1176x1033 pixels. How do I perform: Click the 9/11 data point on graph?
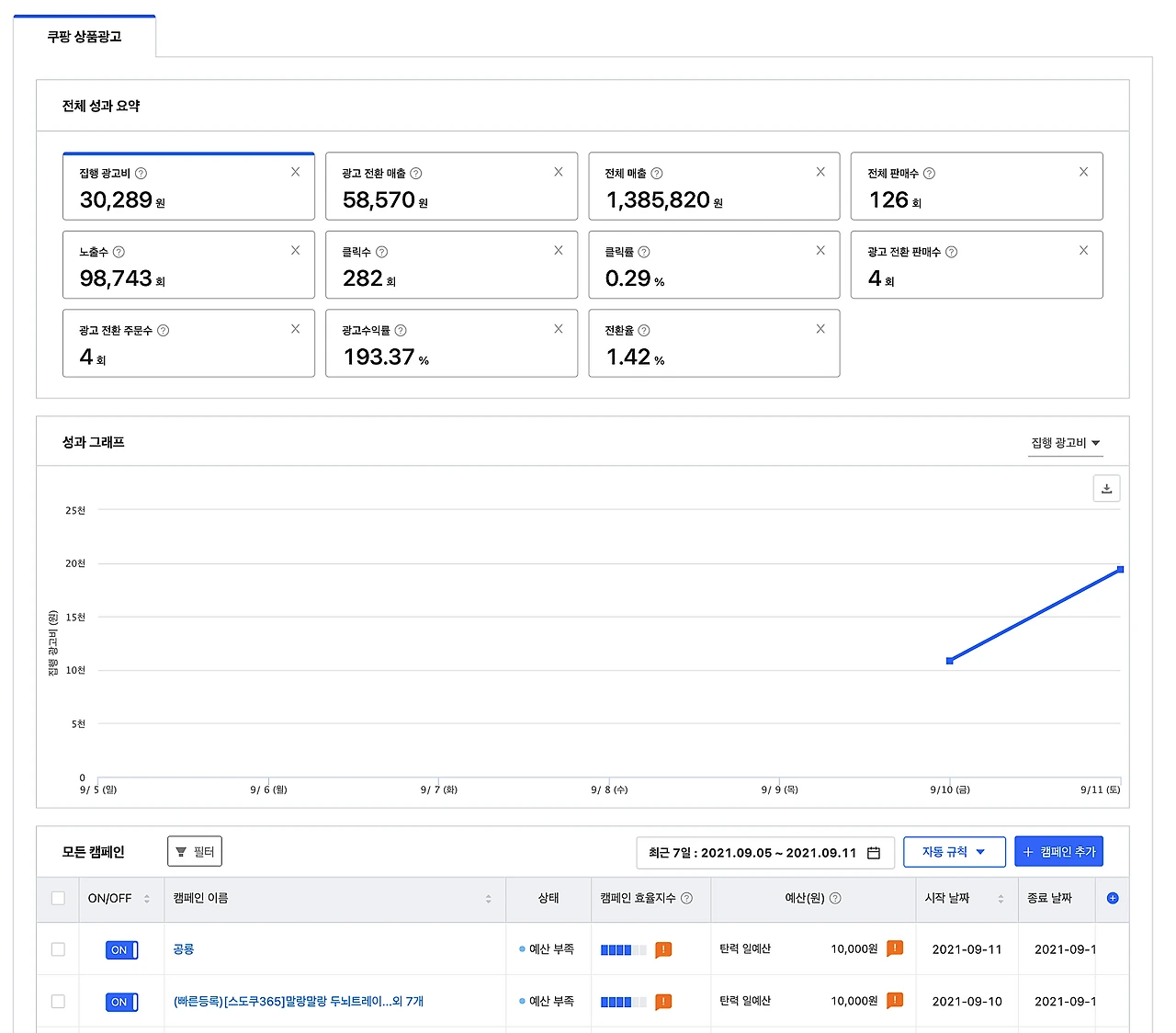[x=1120, y=570]
